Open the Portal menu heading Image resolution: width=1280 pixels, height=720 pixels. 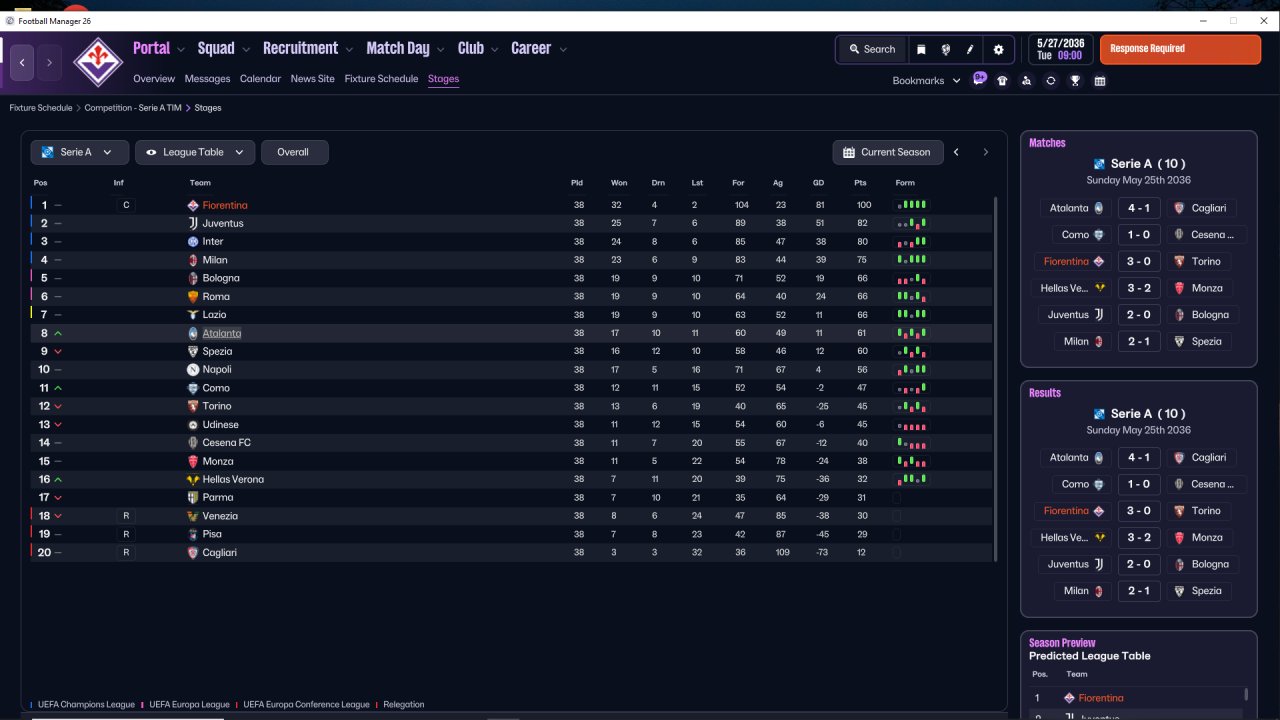point(152,48)
